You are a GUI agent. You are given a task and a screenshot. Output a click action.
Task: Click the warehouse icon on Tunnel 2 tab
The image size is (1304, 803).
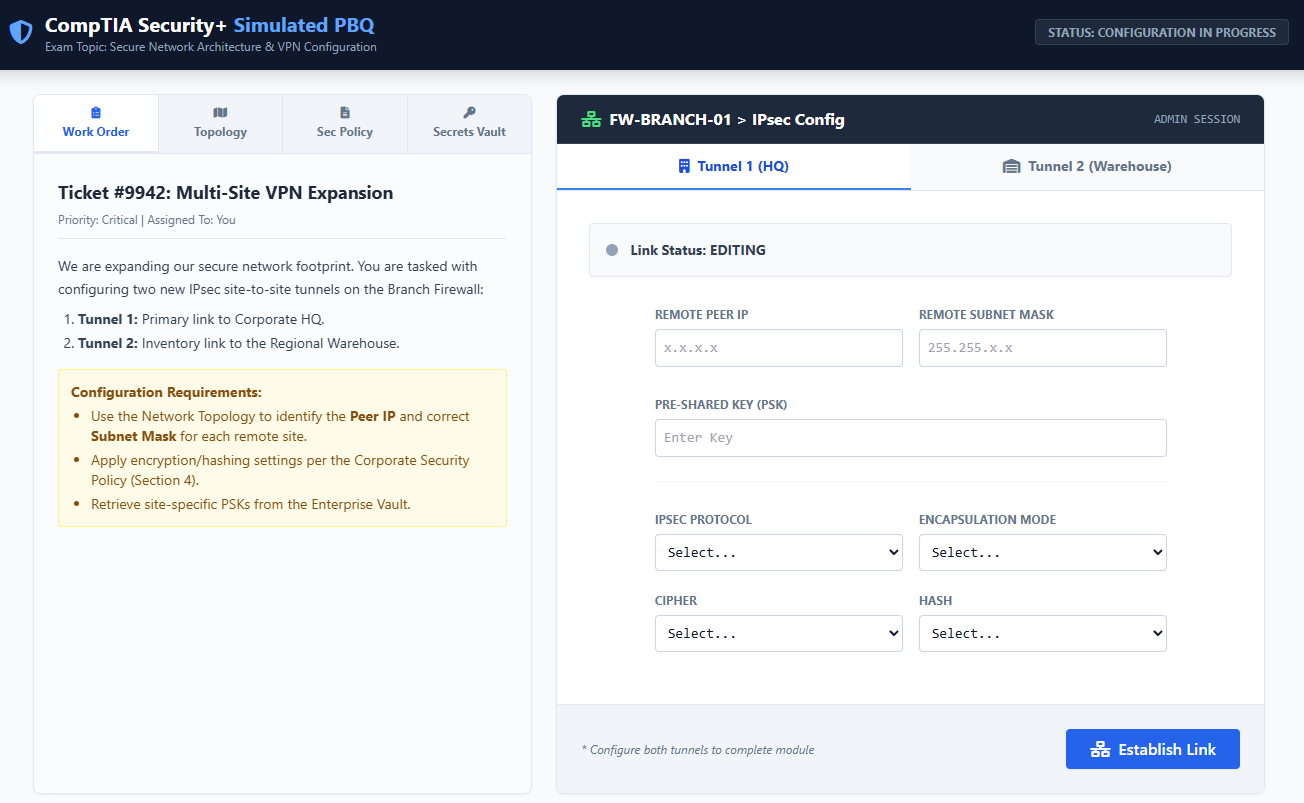(x=1011, y=166)
